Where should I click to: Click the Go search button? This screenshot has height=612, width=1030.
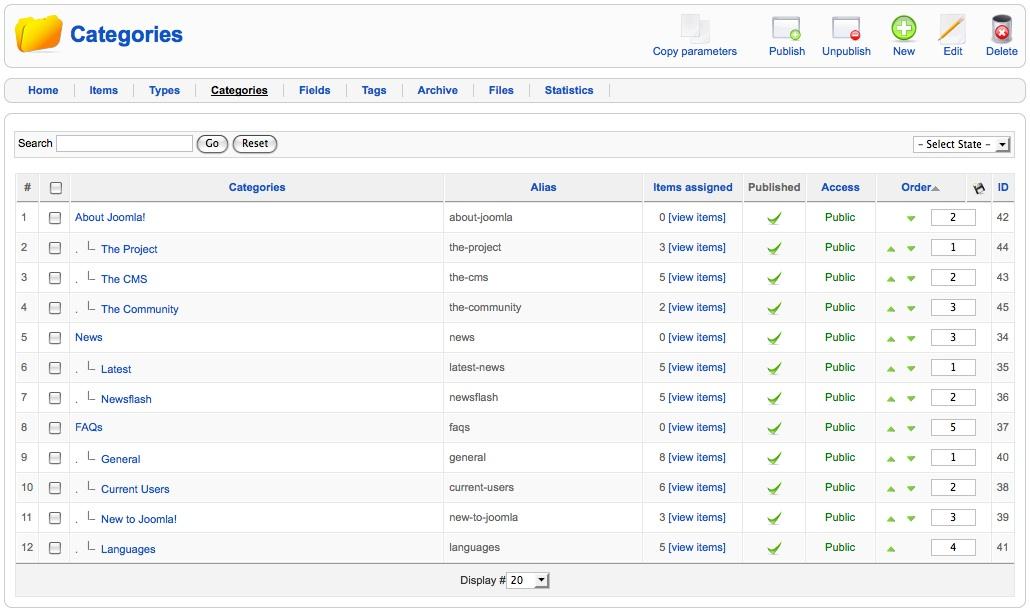(x=212, y=143)
